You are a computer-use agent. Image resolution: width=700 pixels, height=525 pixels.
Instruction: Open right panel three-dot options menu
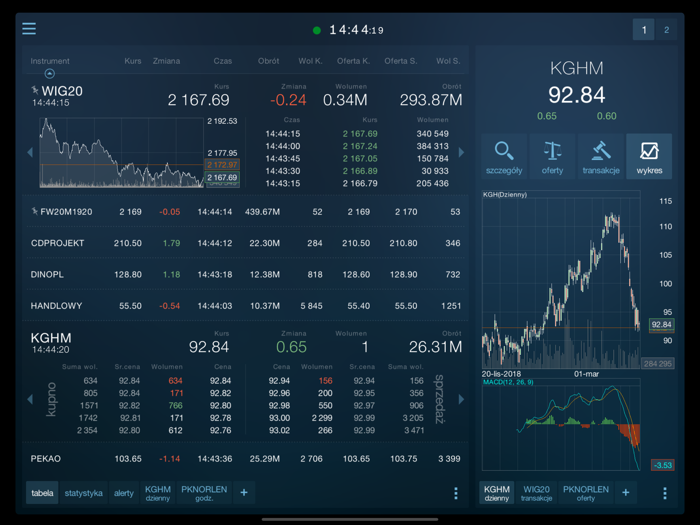click(x=664, y=493)
